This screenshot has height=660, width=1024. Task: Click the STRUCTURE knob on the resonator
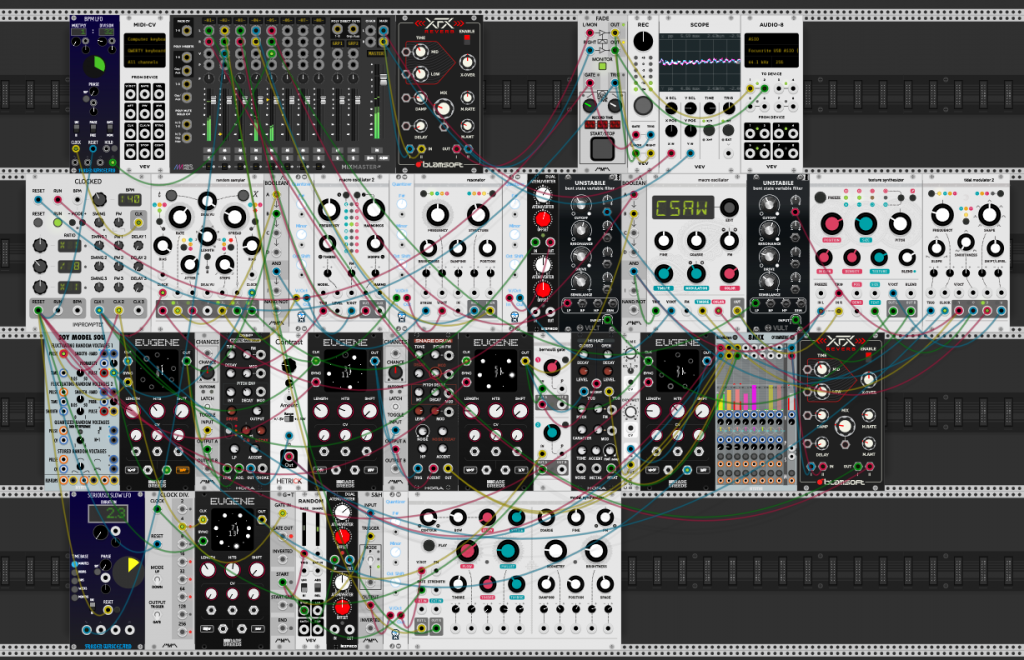[478, 215]
